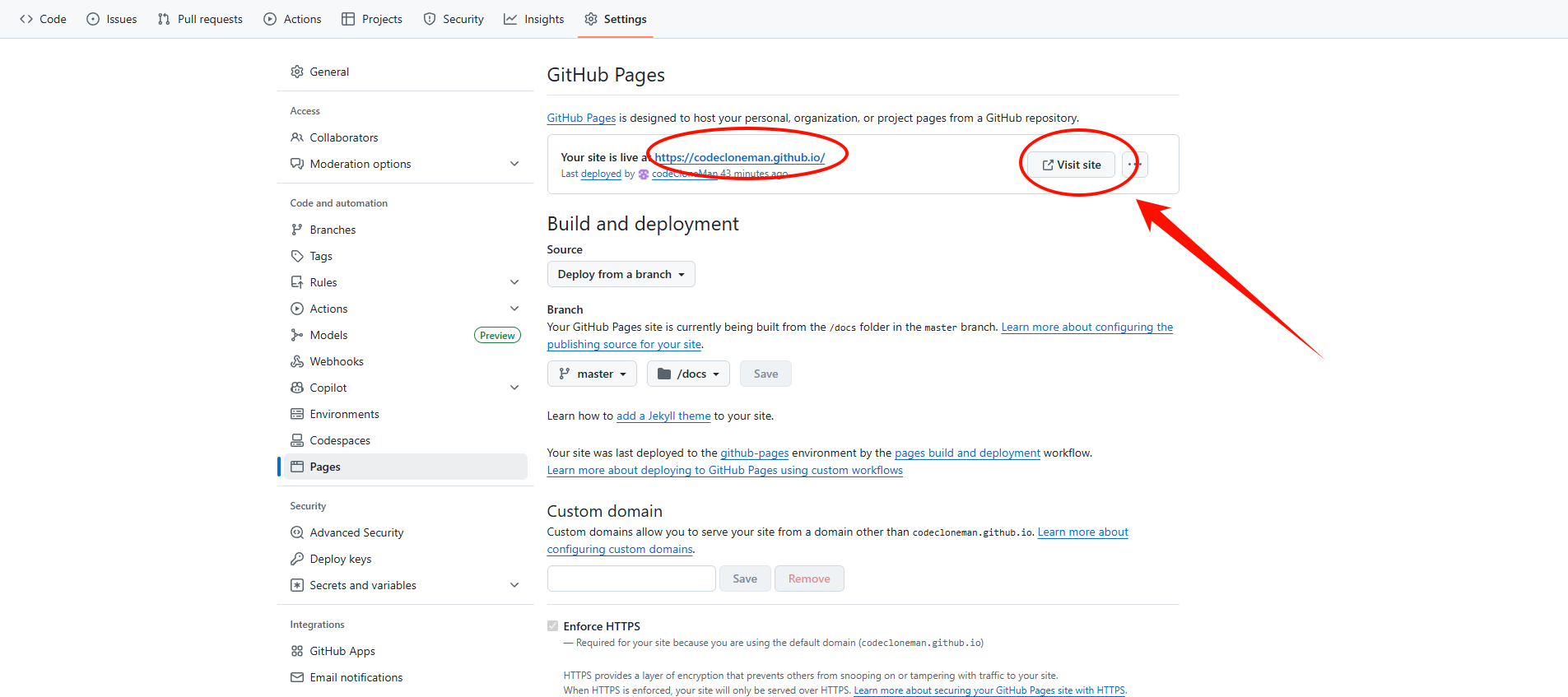This screenshot has height=697, width=1568.
Task: Open the Pull requests tab
Action: pos(200,19)
